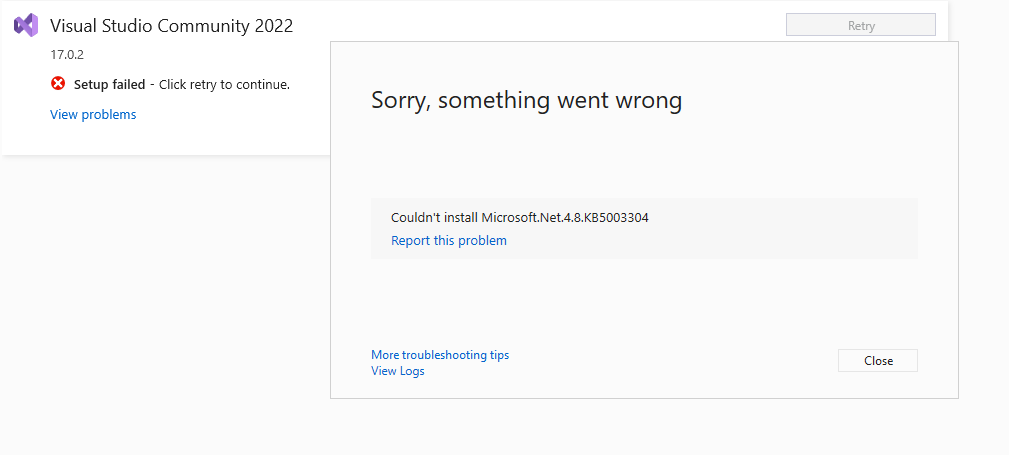Click the 17.0.2 version number

point(67,55)
